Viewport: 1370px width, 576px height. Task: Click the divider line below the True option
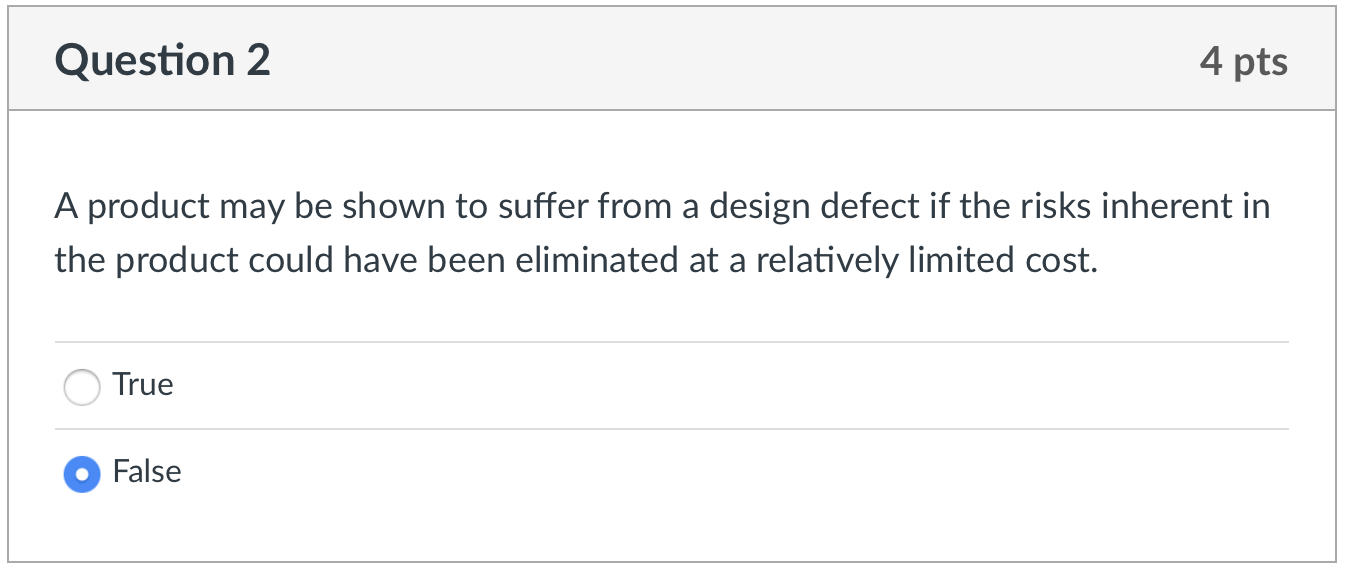click(670, 429)
